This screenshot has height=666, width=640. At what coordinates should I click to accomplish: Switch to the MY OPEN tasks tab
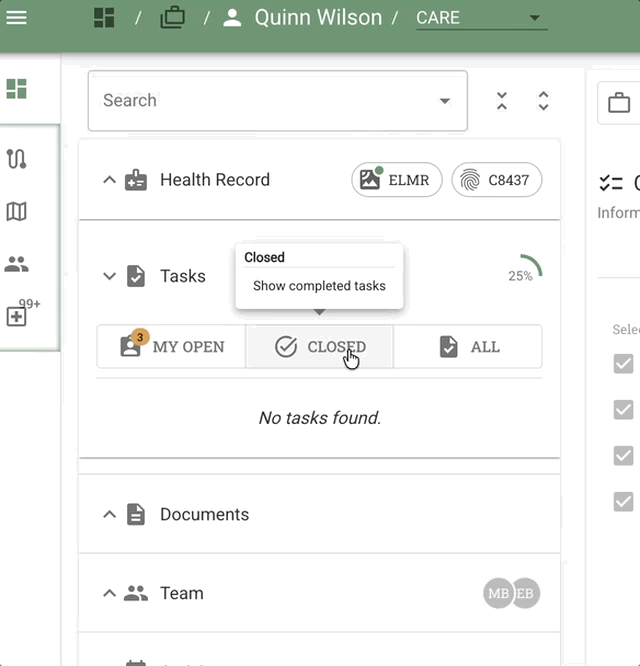(x=171, y=347)
